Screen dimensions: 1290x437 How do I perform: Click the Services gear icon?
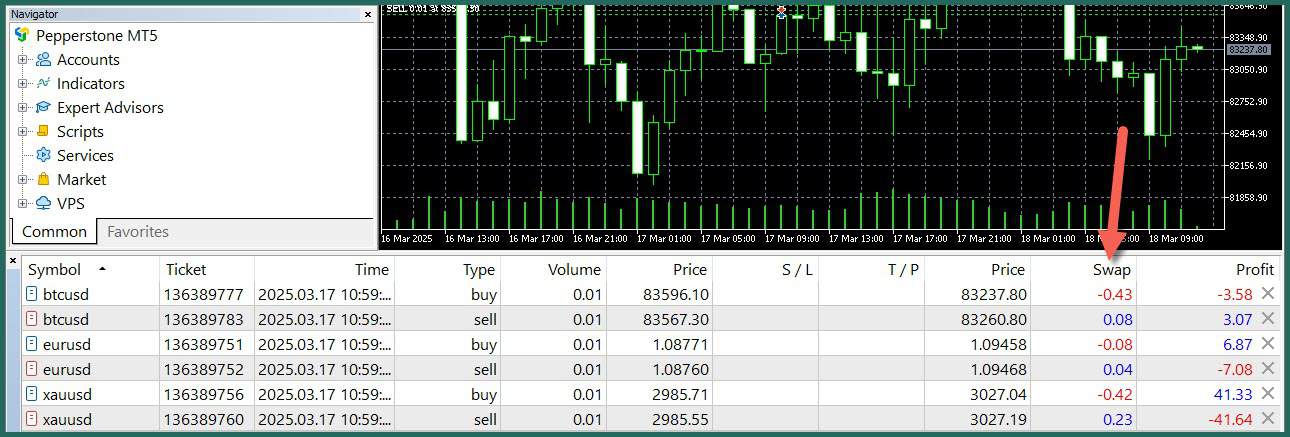[x=43, y=156]
